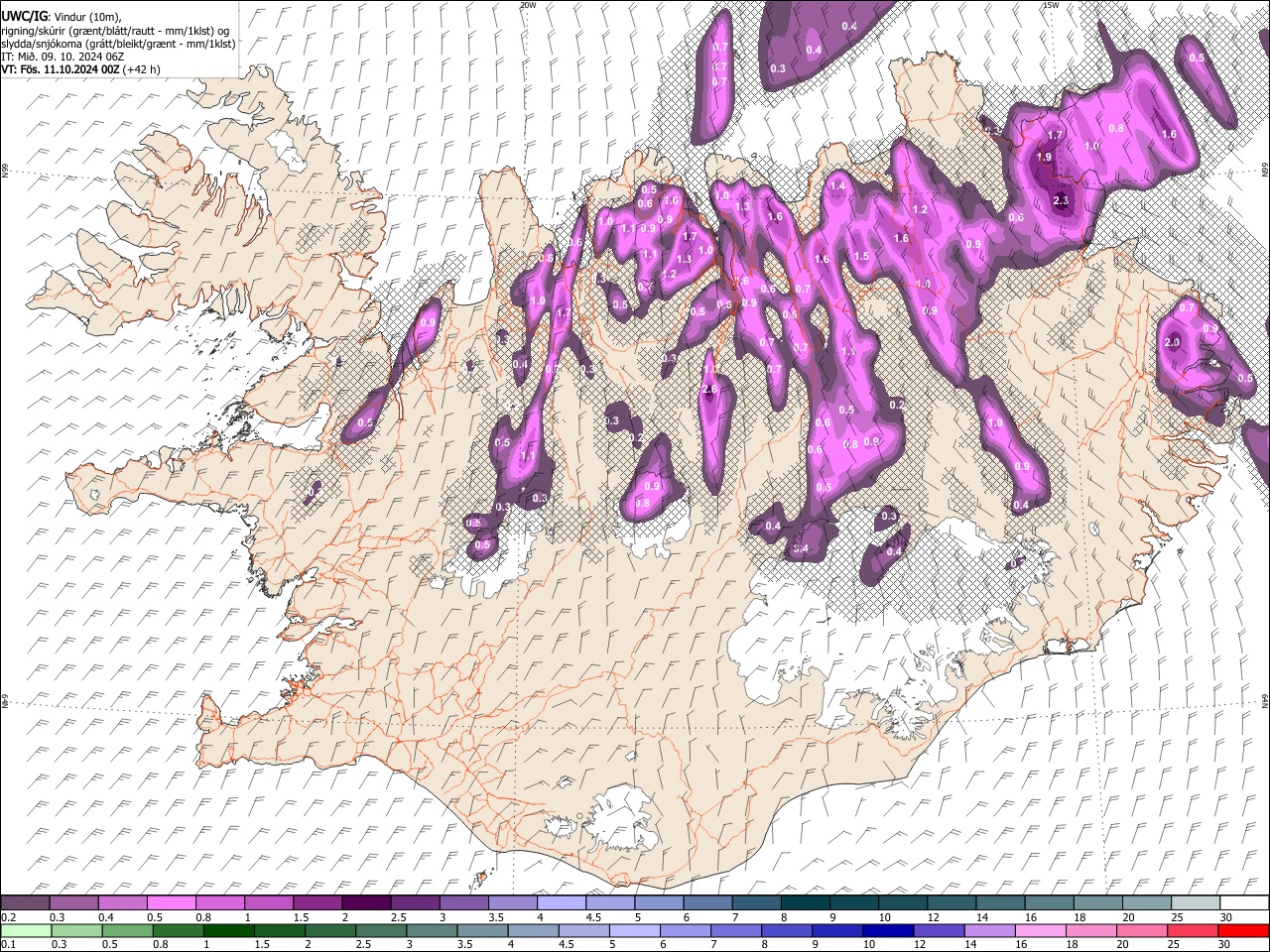Select the 'rigning/skúrir' legend description line
This screenshot has height=952, width=1270.
[117, 31]
